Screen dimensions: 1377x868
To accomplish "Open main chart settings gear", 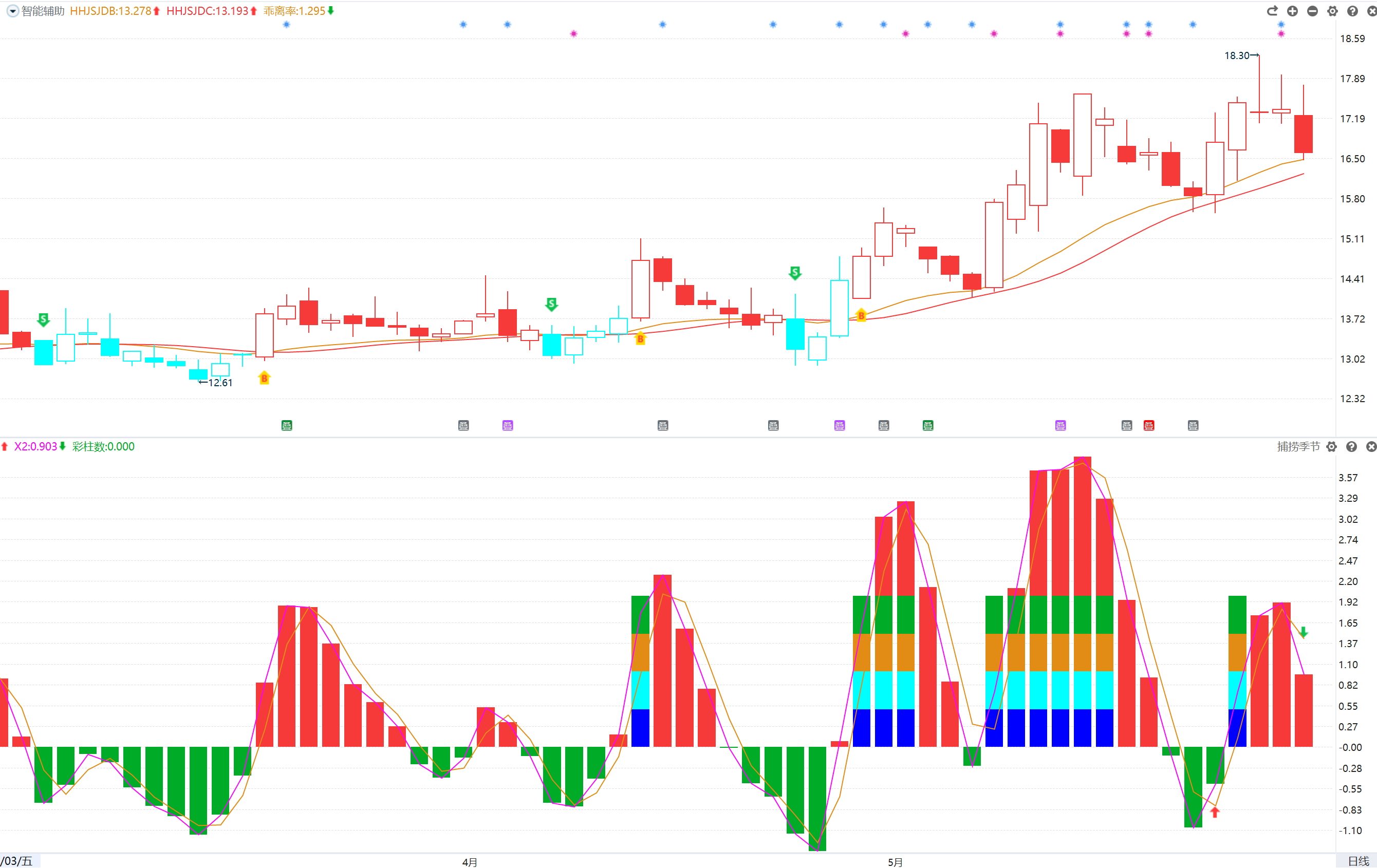I will (x=1332, y=11).
